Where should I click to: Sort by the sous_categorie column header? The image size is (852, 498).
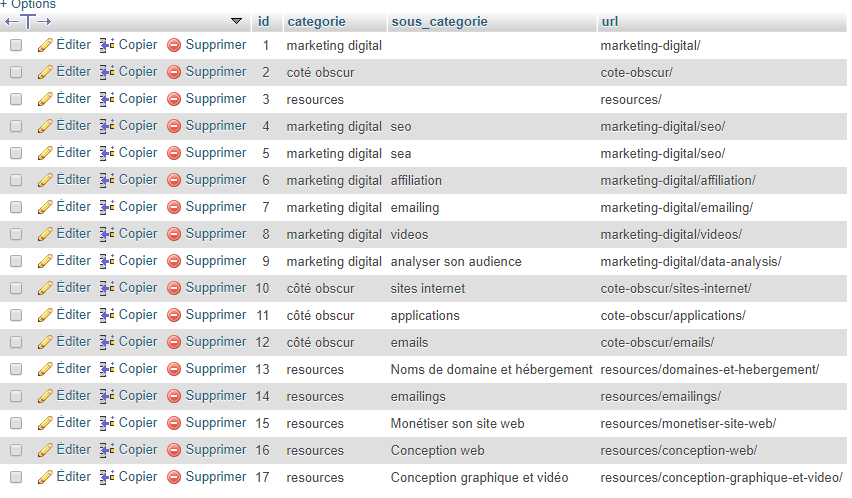coord(439,21)
